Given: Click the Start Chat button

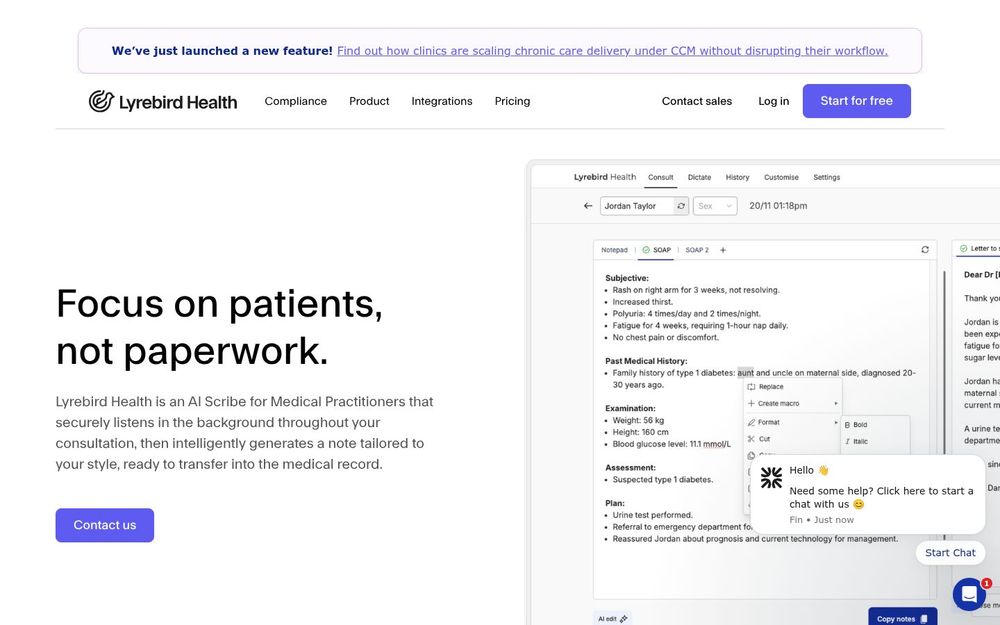Looking at the screenshot, I should pos(950,553).
